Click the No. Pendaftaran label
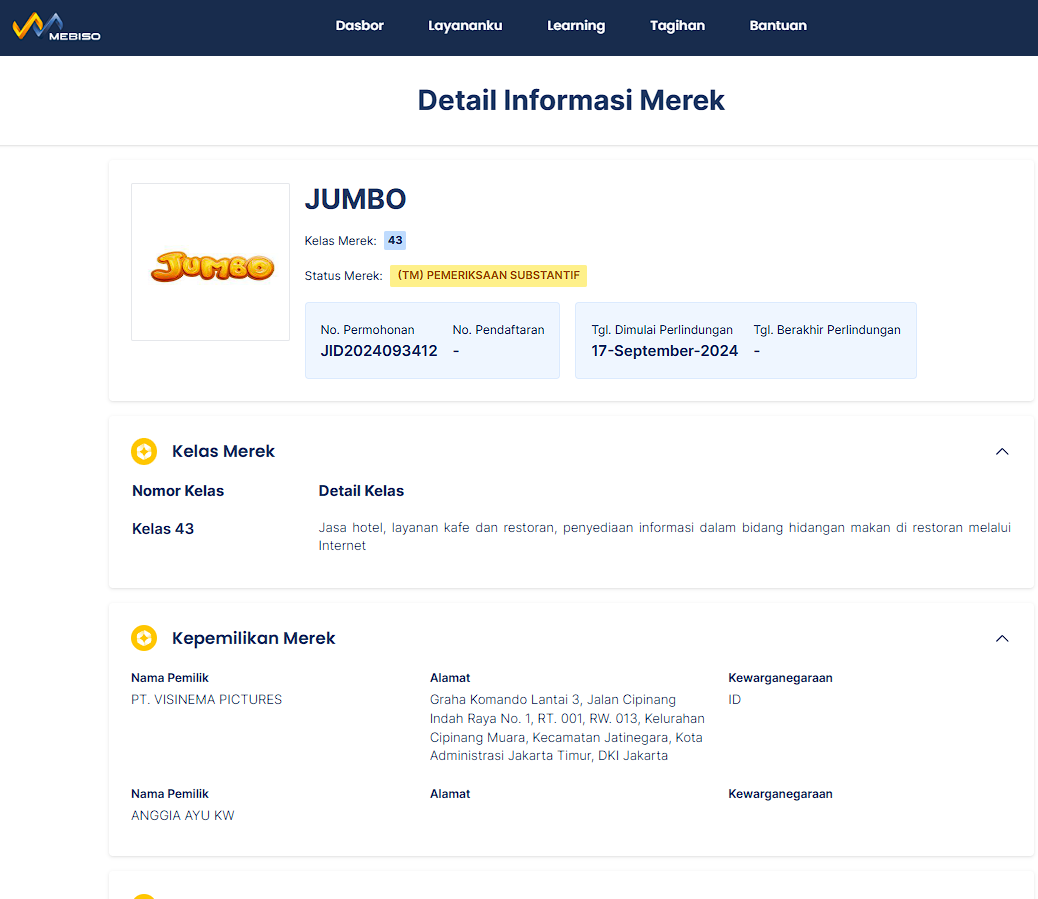Viewport: 1038px width, 899px height. [x=498, y=330]
